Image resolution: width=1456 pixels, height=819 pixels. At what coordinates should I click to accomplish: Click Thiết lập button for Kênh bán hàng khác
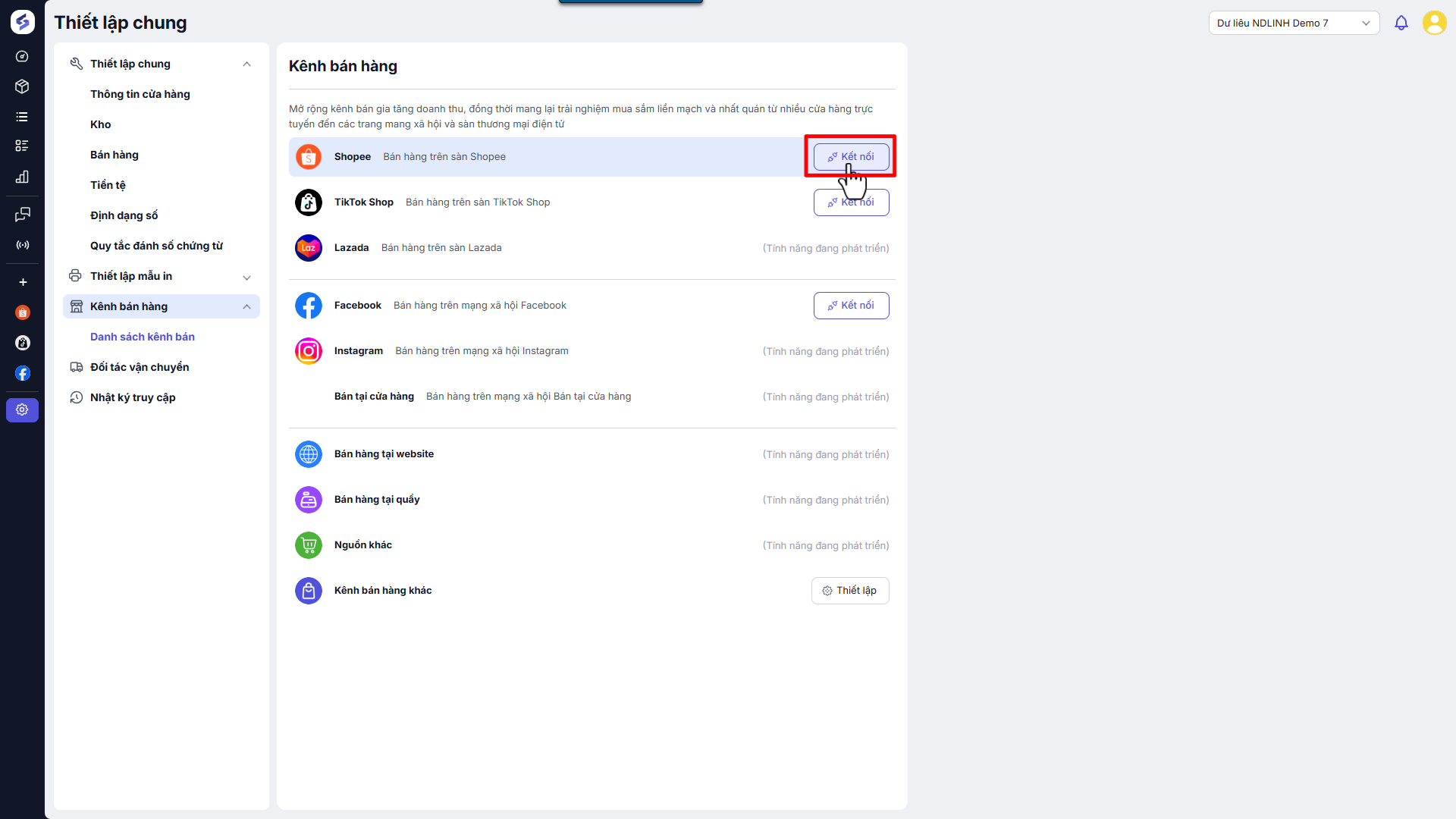849,591
